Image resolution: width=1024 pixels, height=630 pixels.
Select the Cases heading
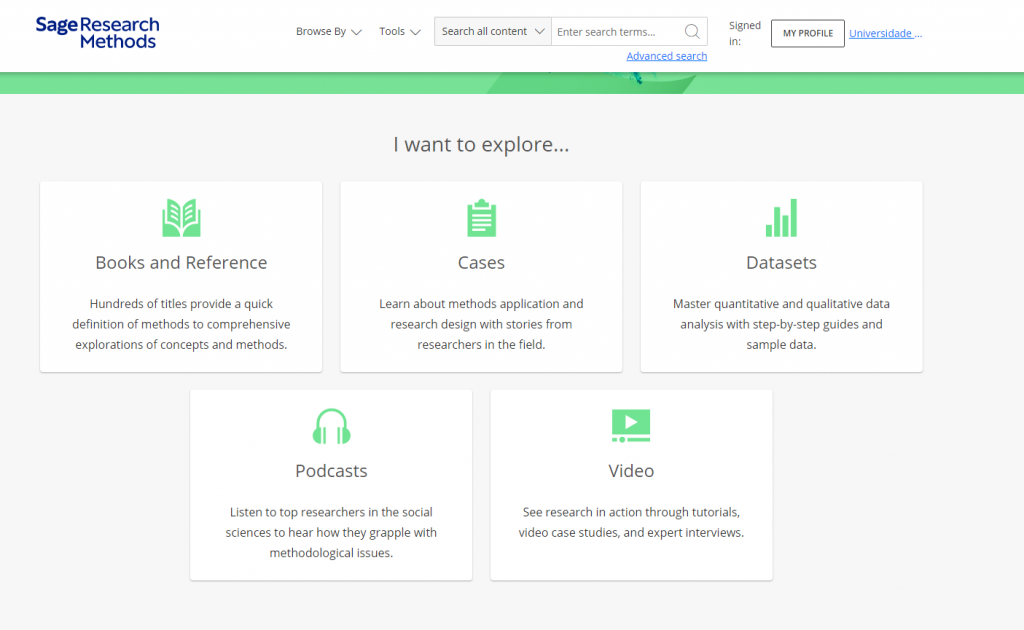[481, 263]
